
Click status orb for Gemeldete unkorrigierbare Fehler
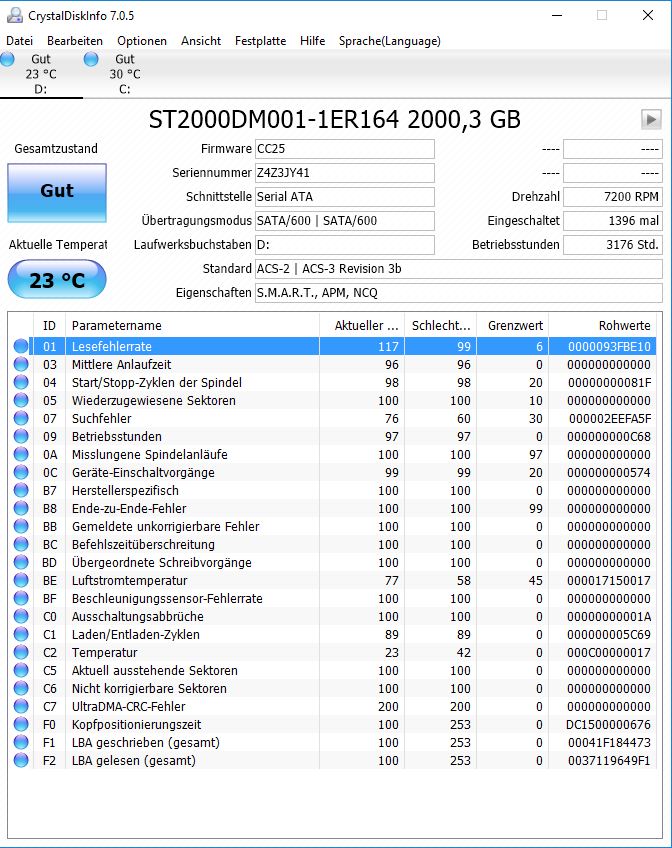(21, 526)
